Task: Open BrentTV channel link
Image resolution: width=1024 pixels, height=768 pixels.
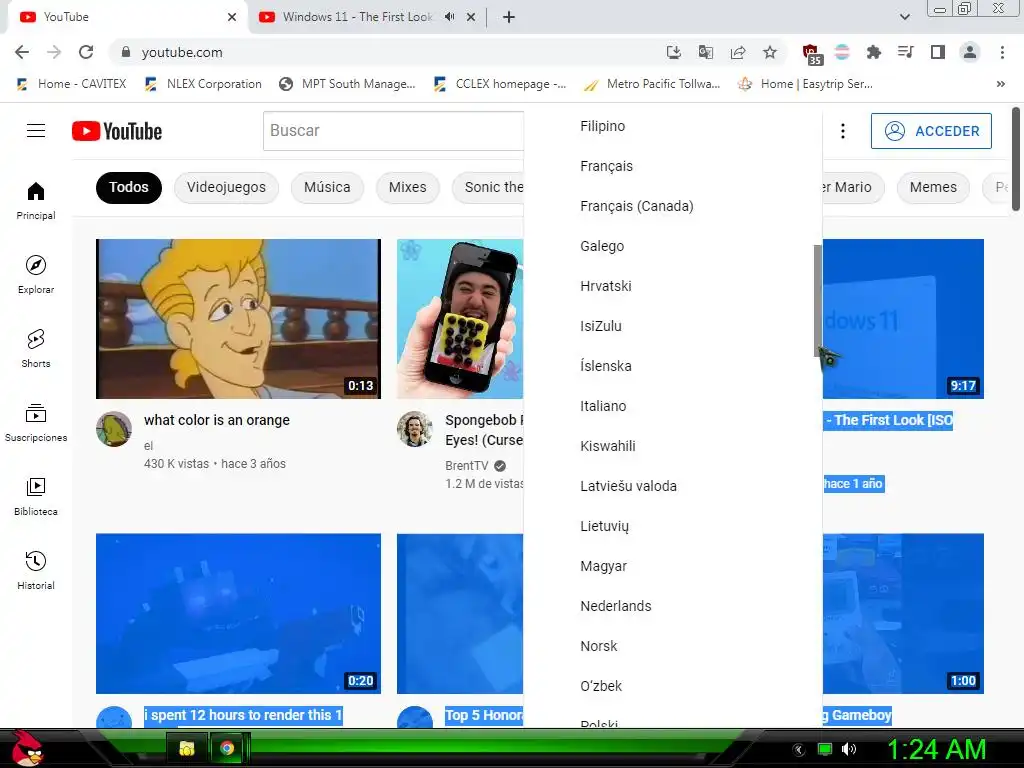Action: click(x=467, y=466)
